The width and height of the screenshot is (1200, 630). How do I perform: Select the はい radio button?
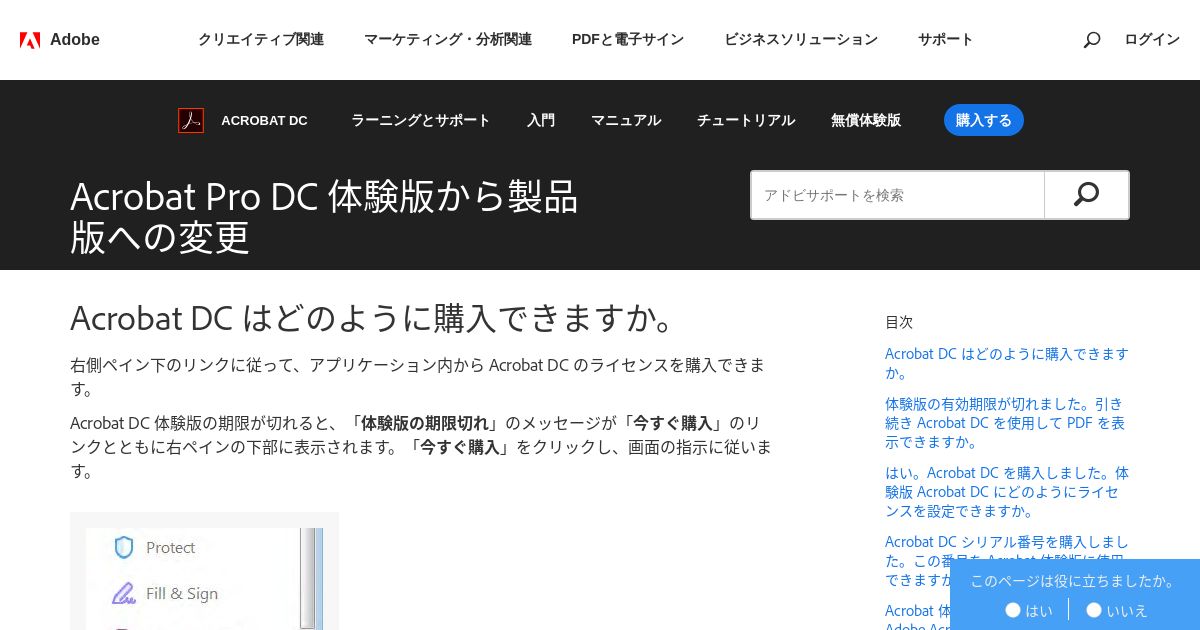[1013, 609]
